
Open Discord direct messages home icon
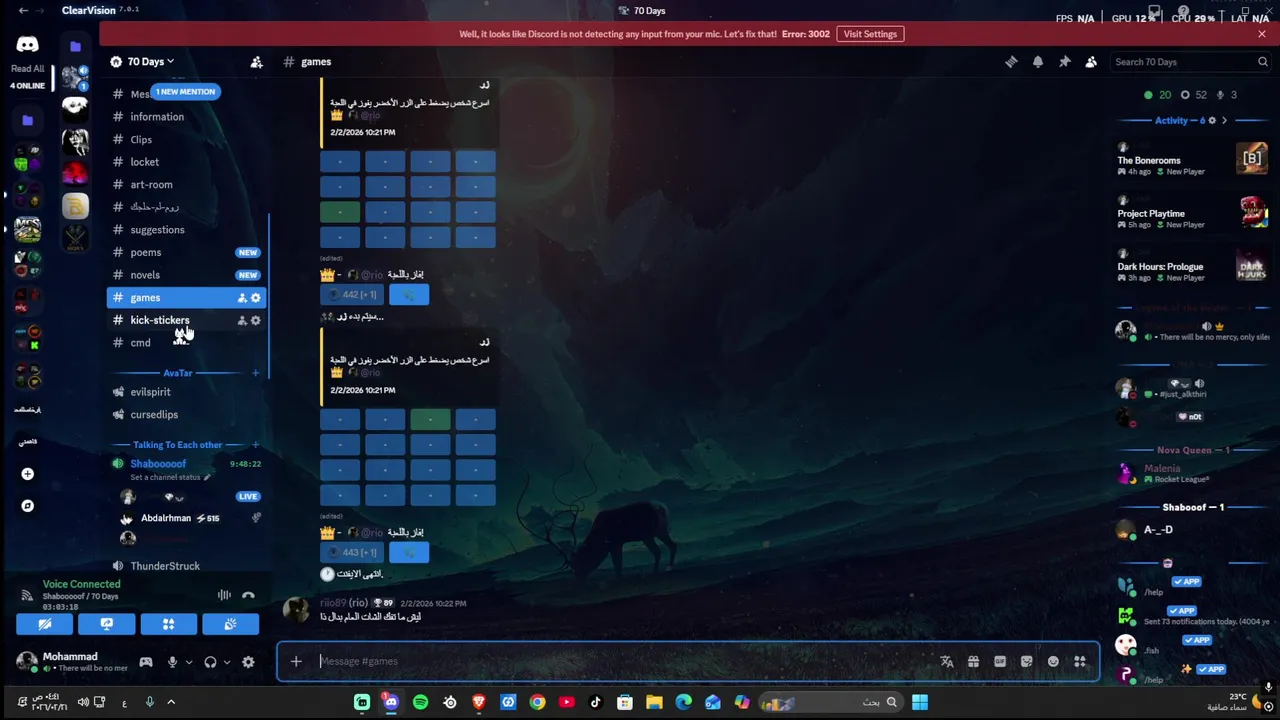point(27,45)
